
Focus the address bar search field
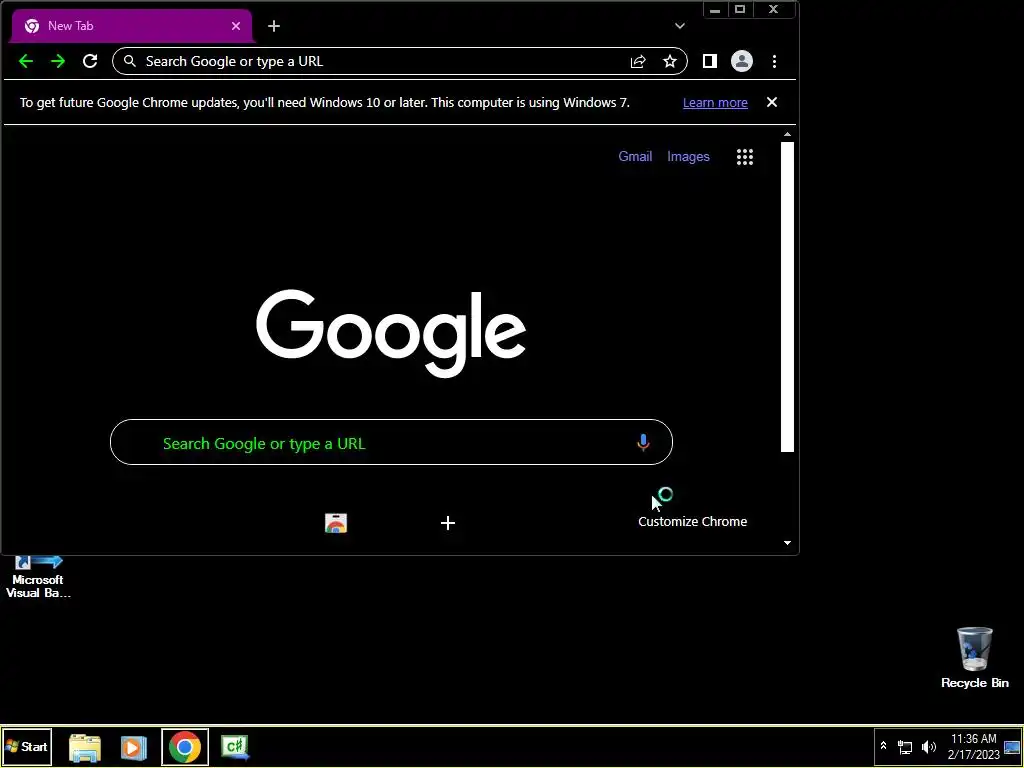tap(400, 61)
